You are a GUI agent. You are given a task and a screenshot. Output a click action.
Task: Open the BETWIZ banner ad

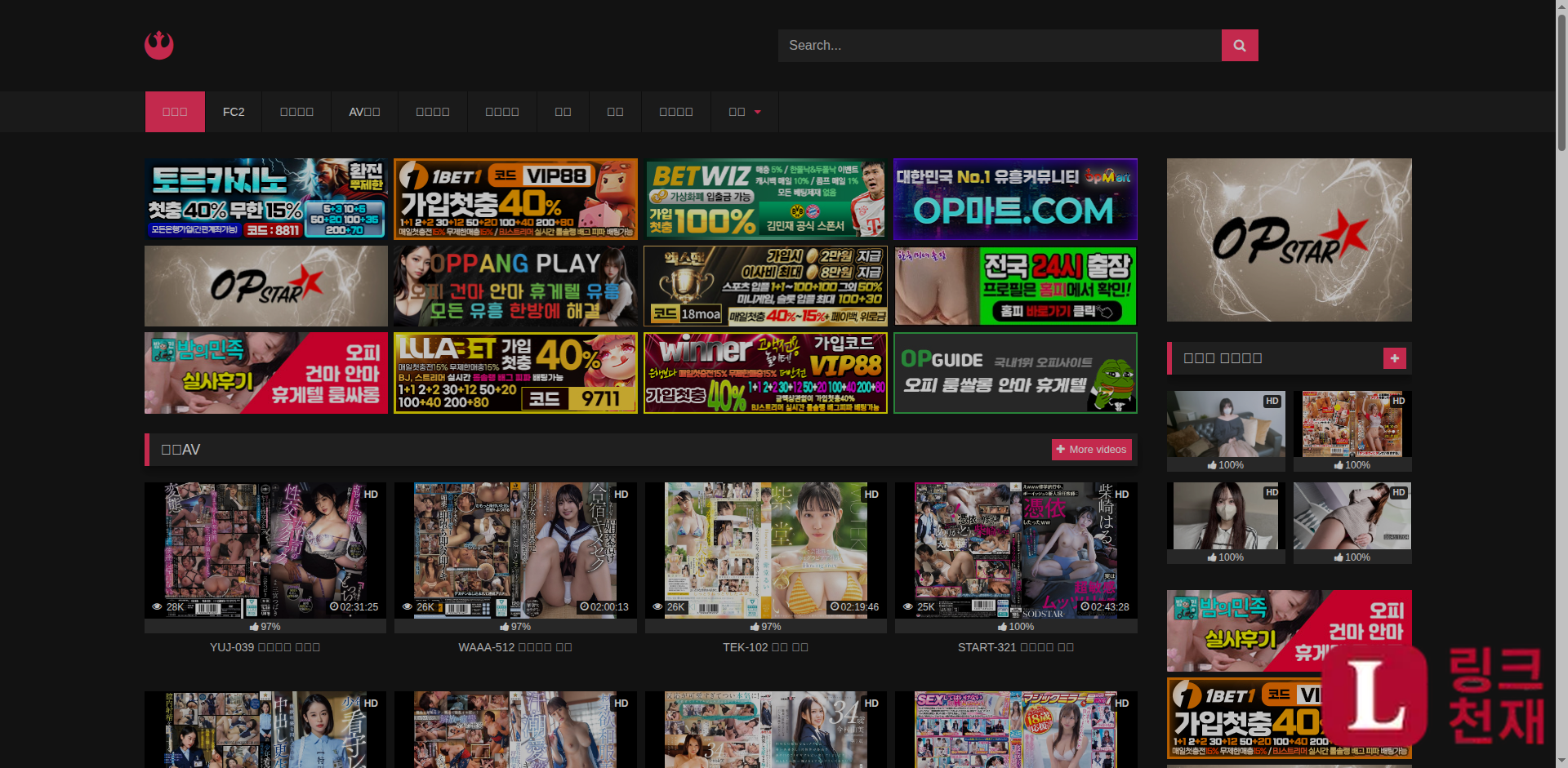tap(765, 199)
